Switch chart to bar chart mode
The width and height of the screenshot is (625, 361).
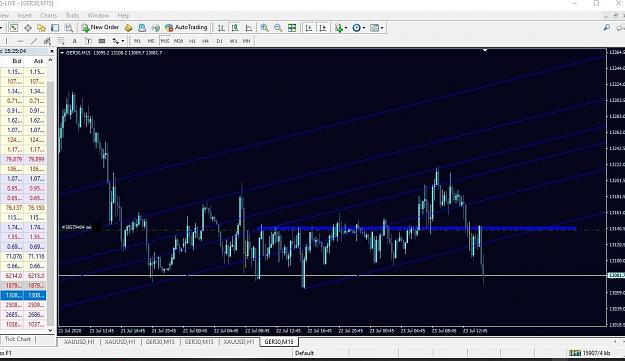[221, 28]
